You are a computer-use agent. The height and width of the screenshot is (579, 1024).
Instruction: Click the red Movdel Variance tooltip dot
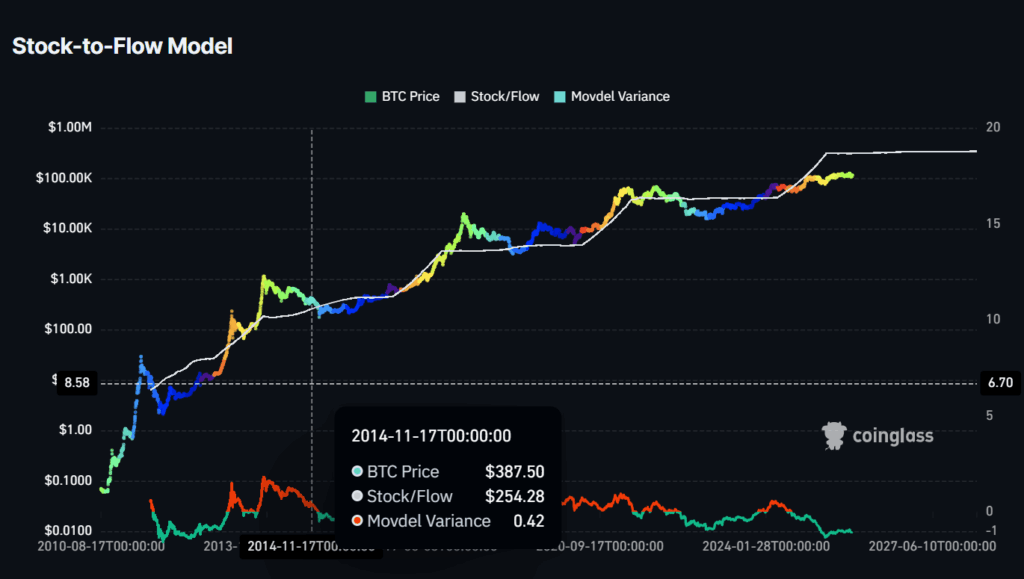coord(357,520)
